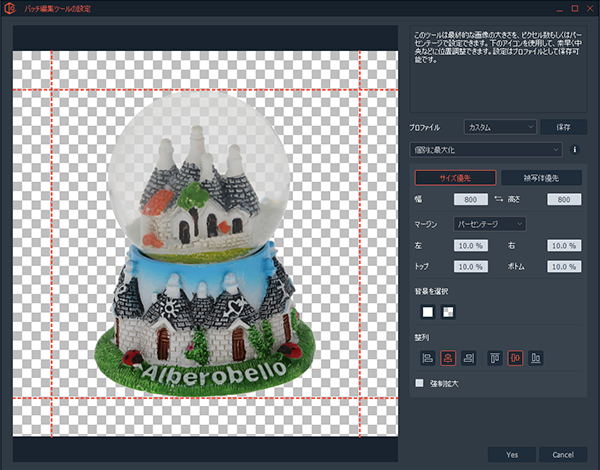
Task: Align image to the left
Action: click(x=428, y=357)
